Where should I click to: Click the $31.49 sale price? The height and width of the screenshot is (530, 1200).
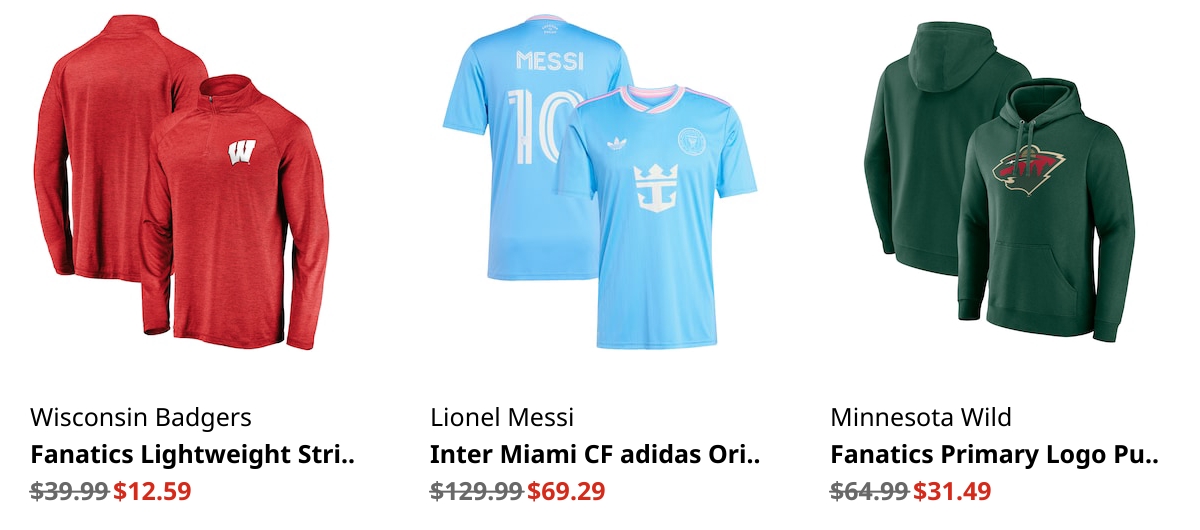click(x=952, y=492)
